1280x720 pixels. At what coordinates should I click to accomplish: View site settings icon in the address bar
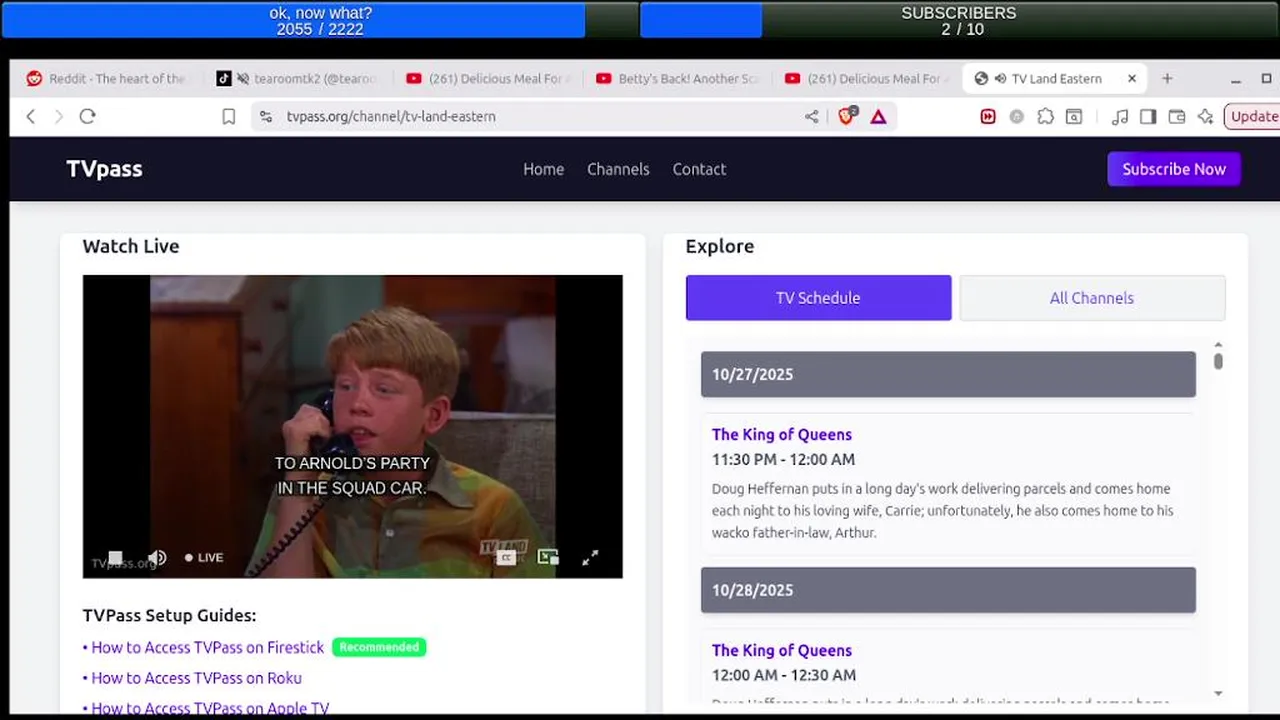[265, 116]
